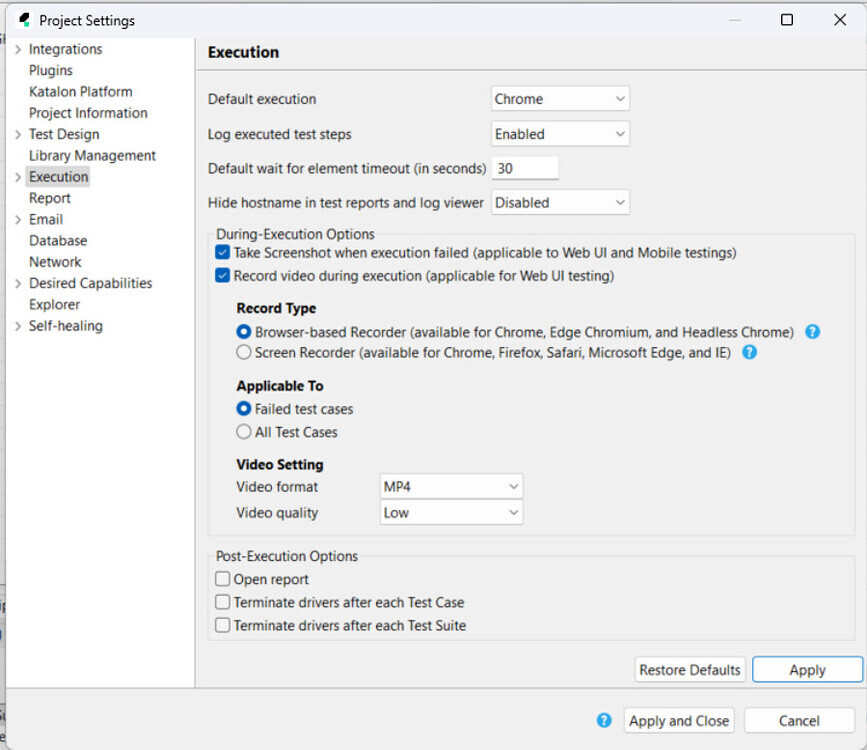Enable Open report checkbox
Viewport: 867px width, 750px height.
coord(223,580)
